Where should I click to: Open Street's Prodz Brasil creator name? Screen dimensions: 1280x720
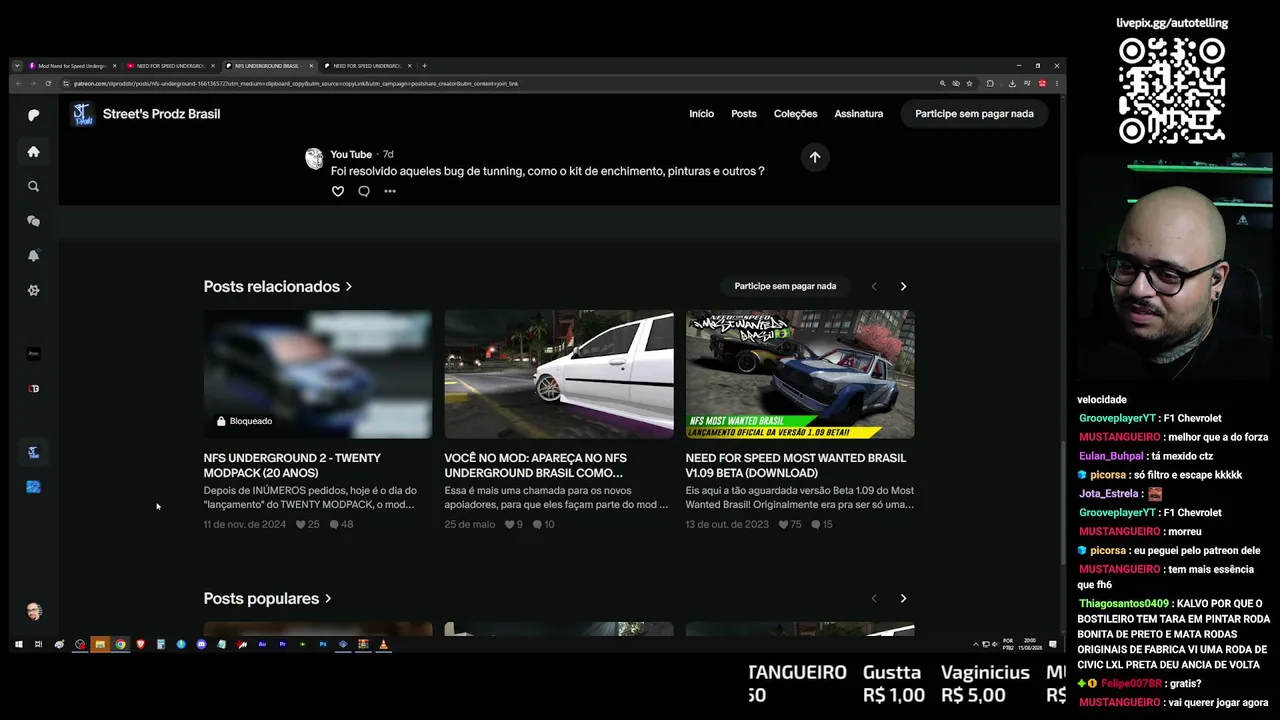tap(161, 114)
